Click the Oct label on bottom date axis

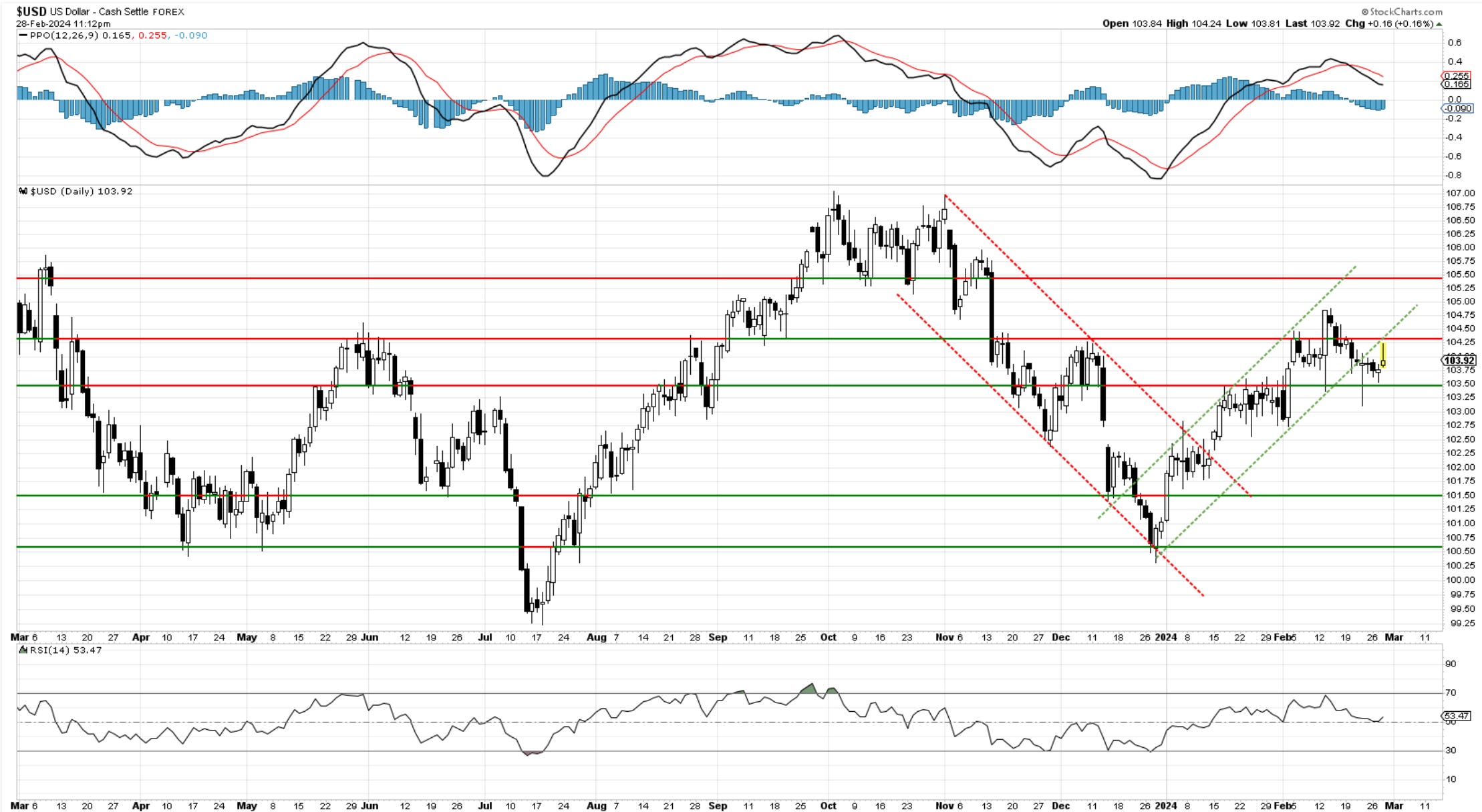(x=828, y=806)
